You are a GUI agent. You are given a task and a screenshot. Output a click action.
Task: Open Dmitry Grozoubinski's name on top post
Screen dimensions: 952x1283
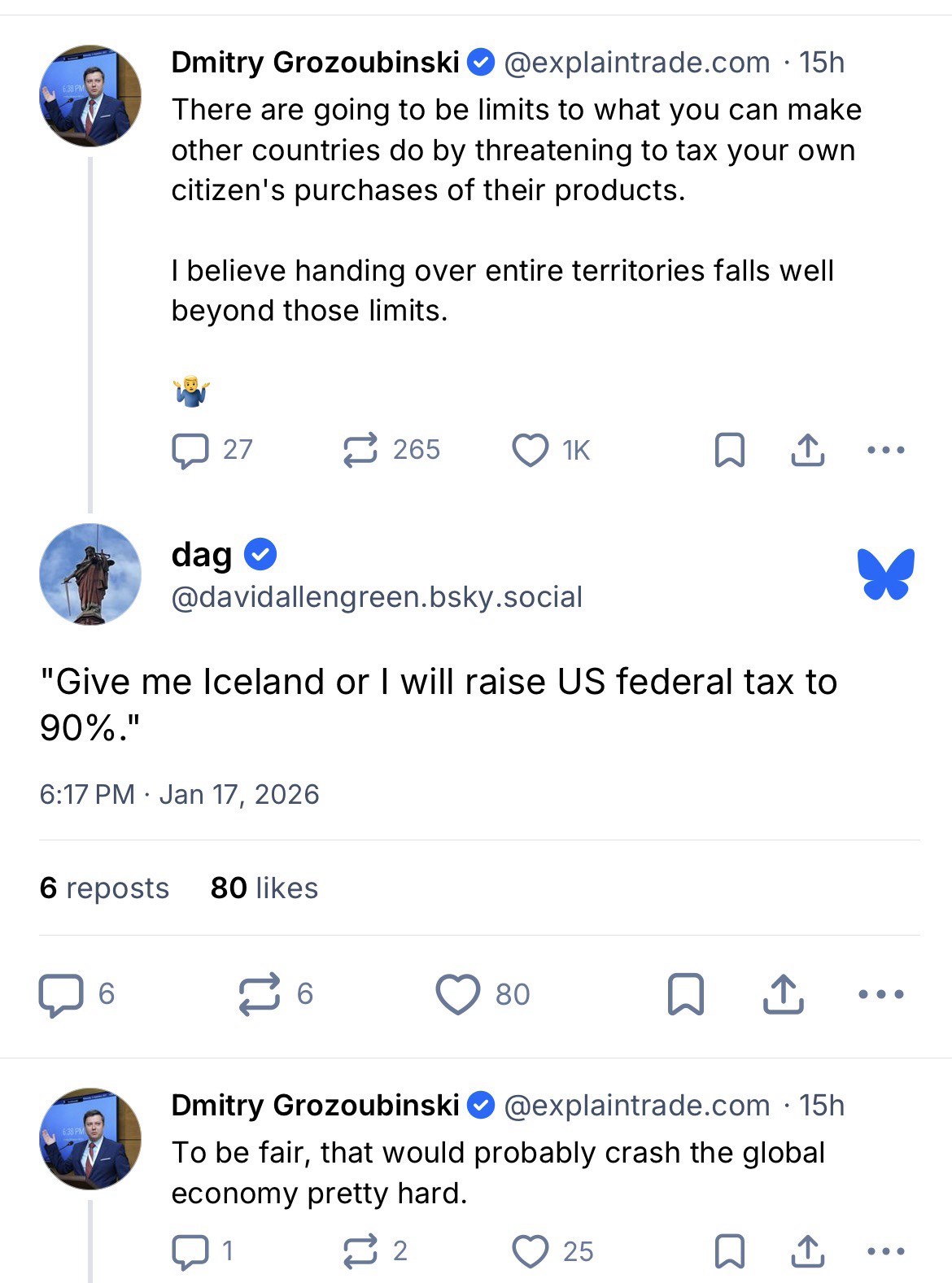click(315, 63)
